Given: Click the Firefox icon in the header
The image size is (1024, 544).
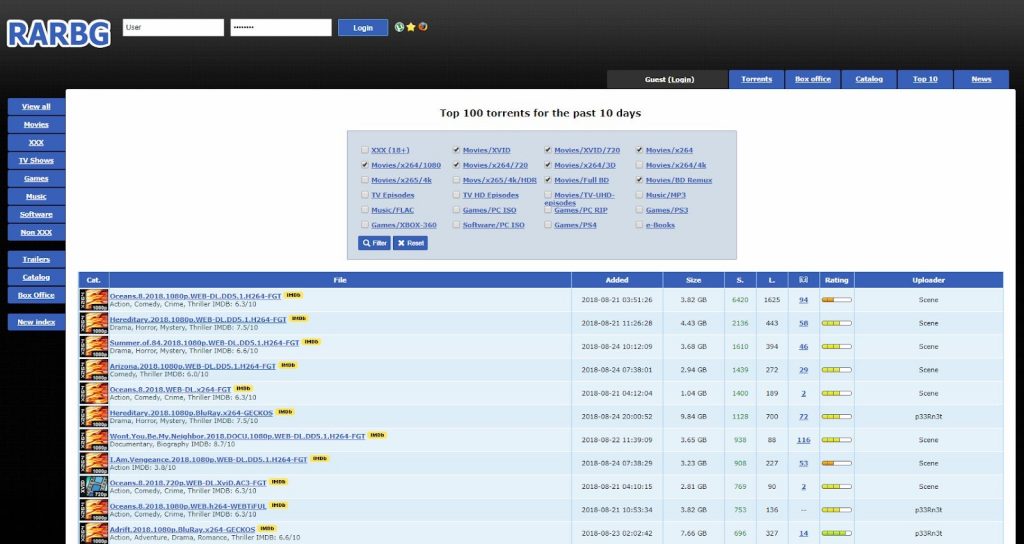Looking at the screenshot, I should click(423, 27).
